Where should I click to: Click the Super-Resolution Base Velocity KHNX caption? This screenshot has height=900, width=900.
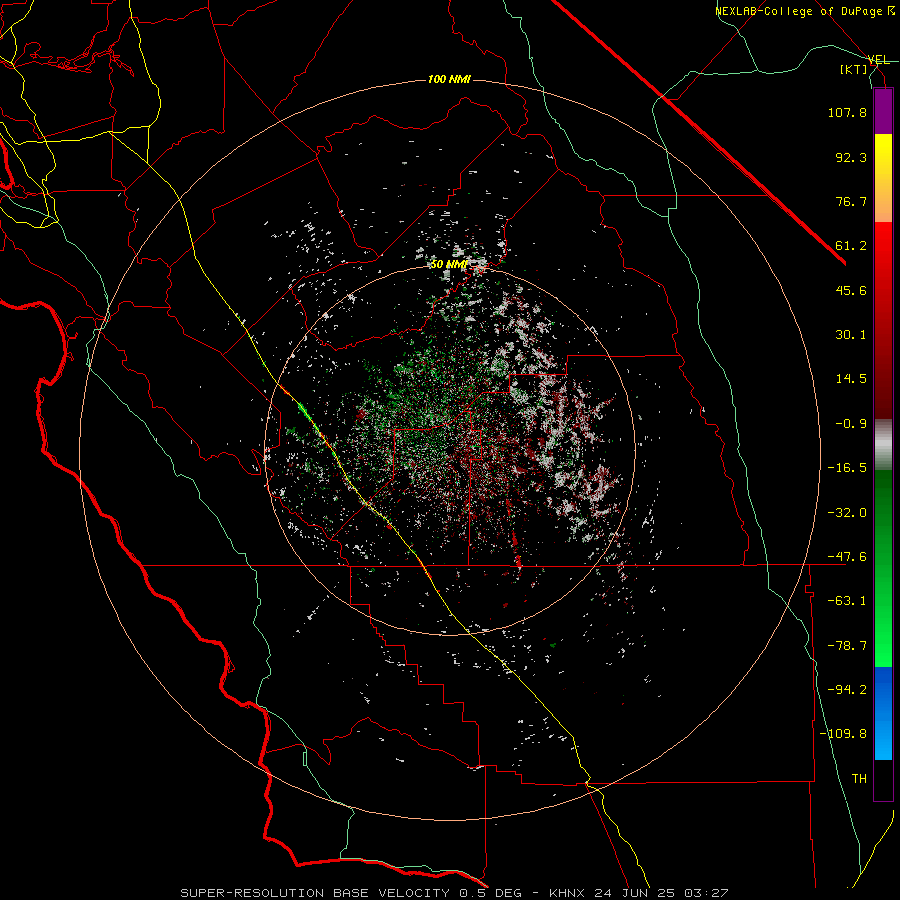[454, 893]
